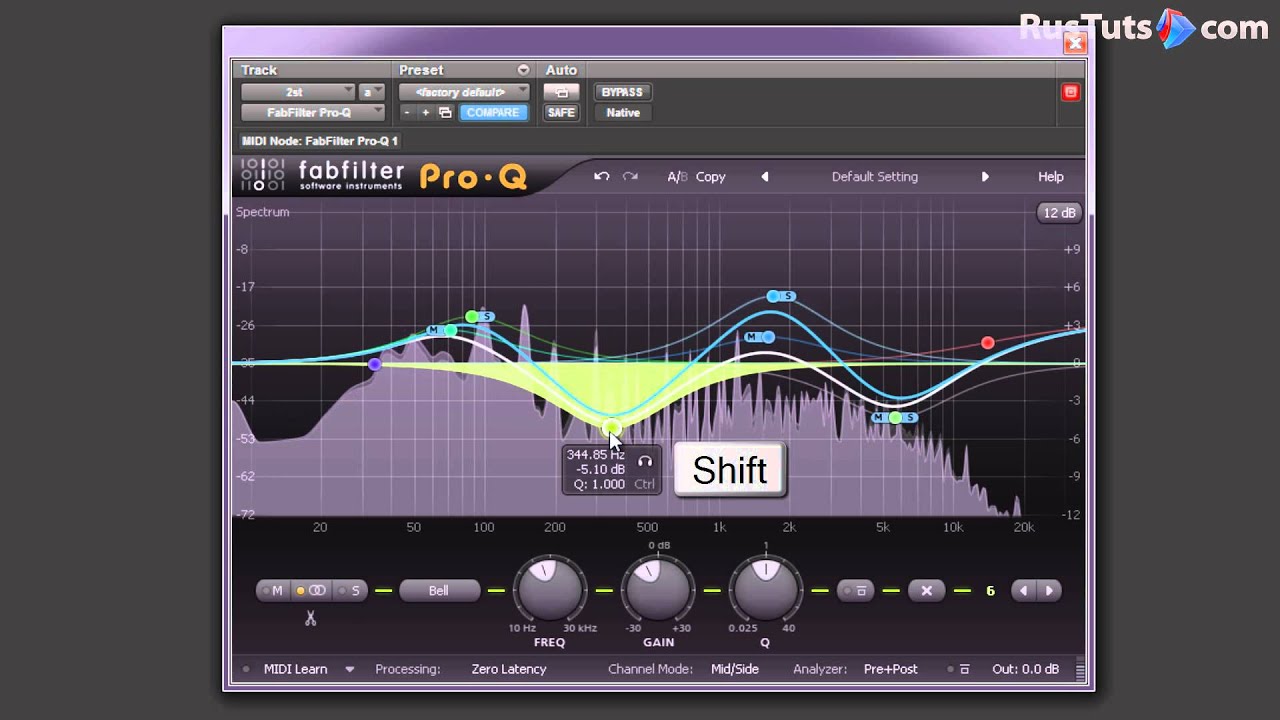This screenshot has width=1280, height=720.
Task: Click the plugin settings select icon
Action: tap(445, 113)
